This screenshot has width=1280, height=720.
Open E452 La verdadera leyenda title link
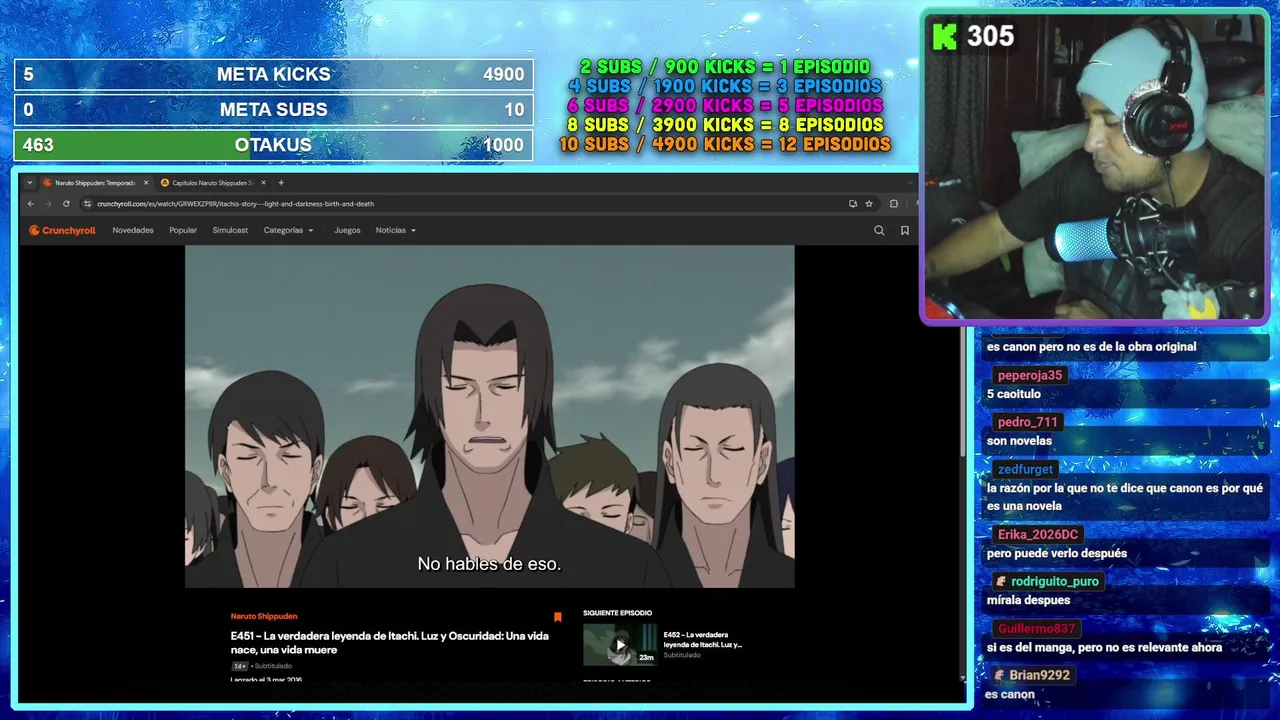[703, 640]
